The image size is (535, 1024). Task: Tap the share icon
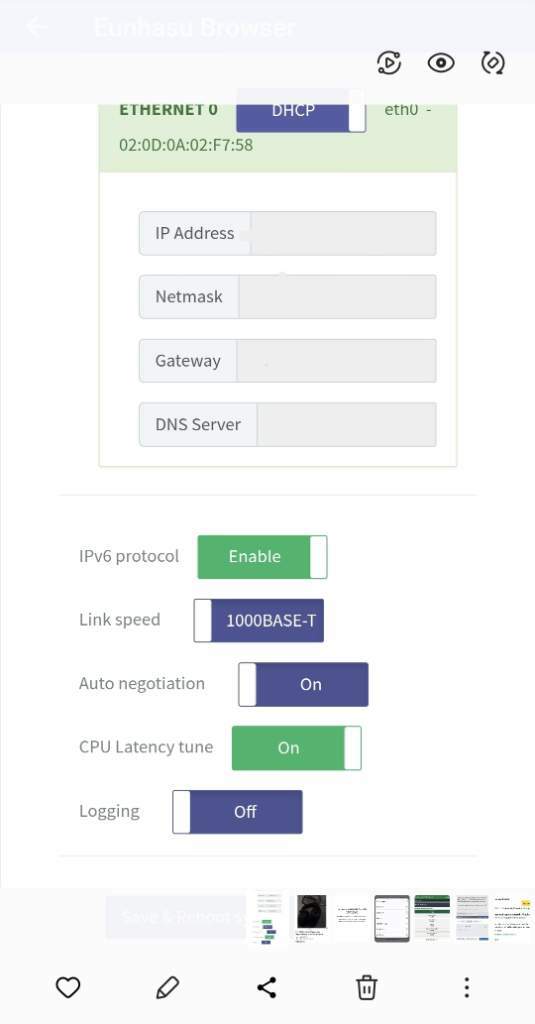tap(267, 987)
